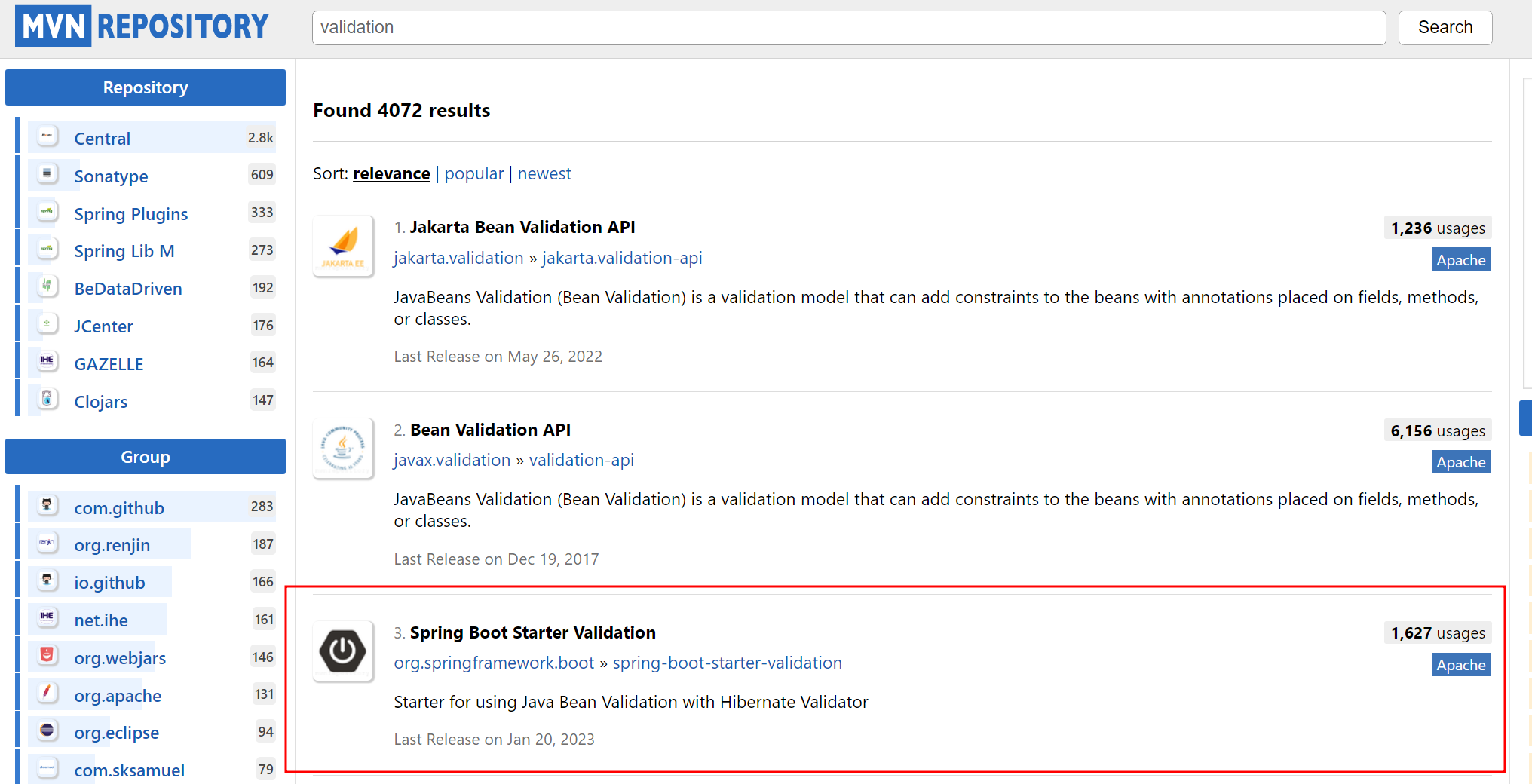Sort results by popular
Viewport: 1532px width, 784px height.
474,173
